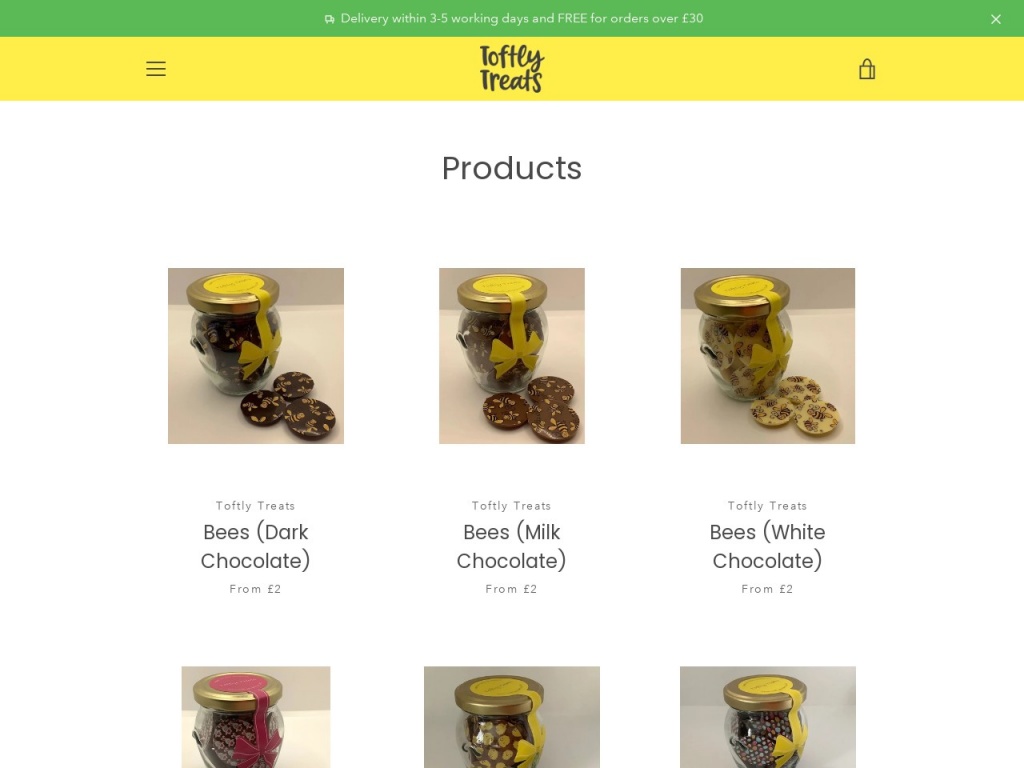Select the Bees (Milk Chocolate) title link
Screen dimensions: 1024x768
(511, 546)
